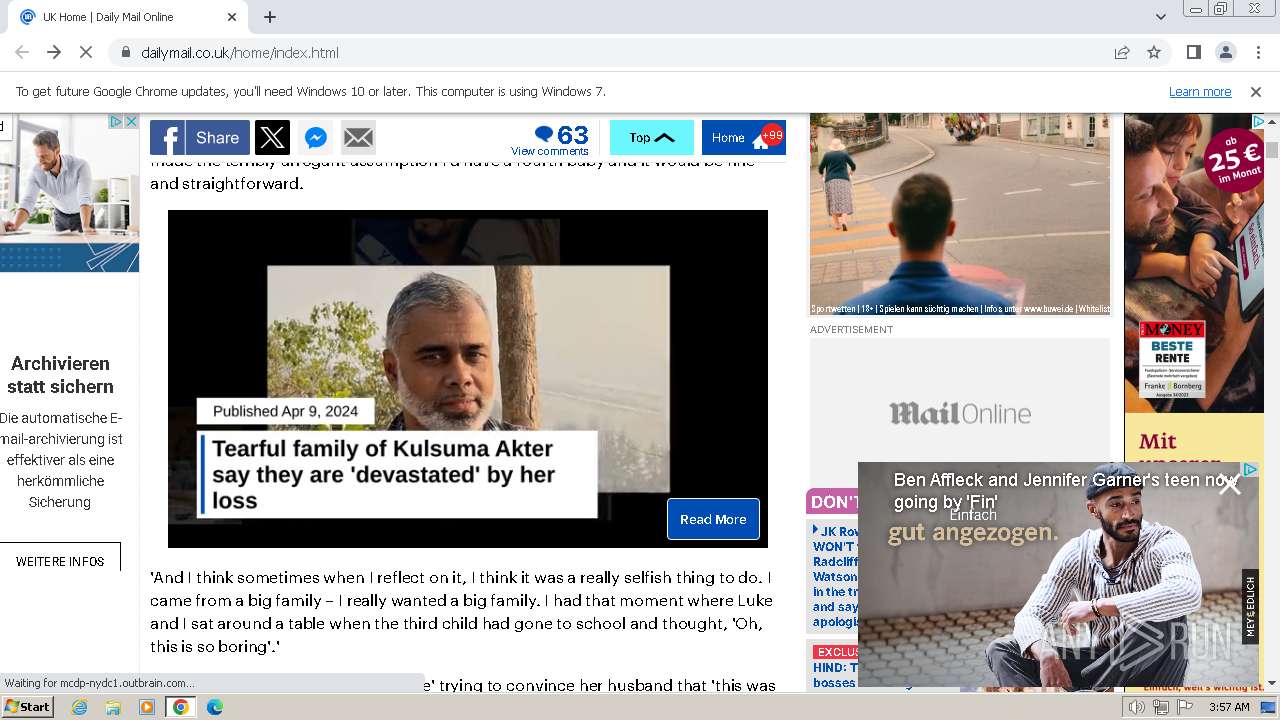Open AdChoices icon on video ad

(1250, 469)
